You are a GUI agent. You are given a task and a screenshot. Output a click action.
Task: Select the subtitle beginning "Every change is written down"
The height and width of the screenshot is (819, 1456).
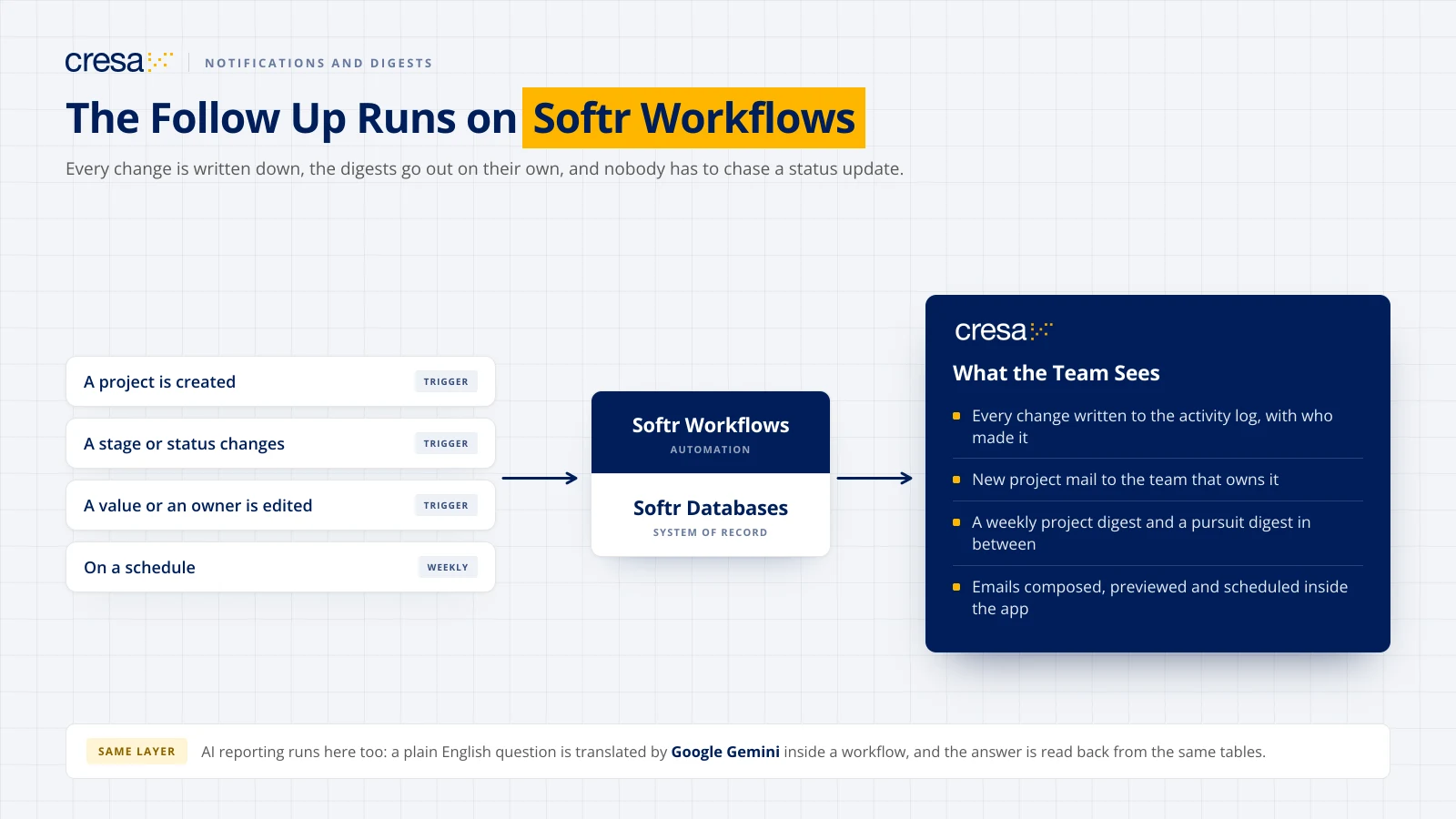(484, 168)
